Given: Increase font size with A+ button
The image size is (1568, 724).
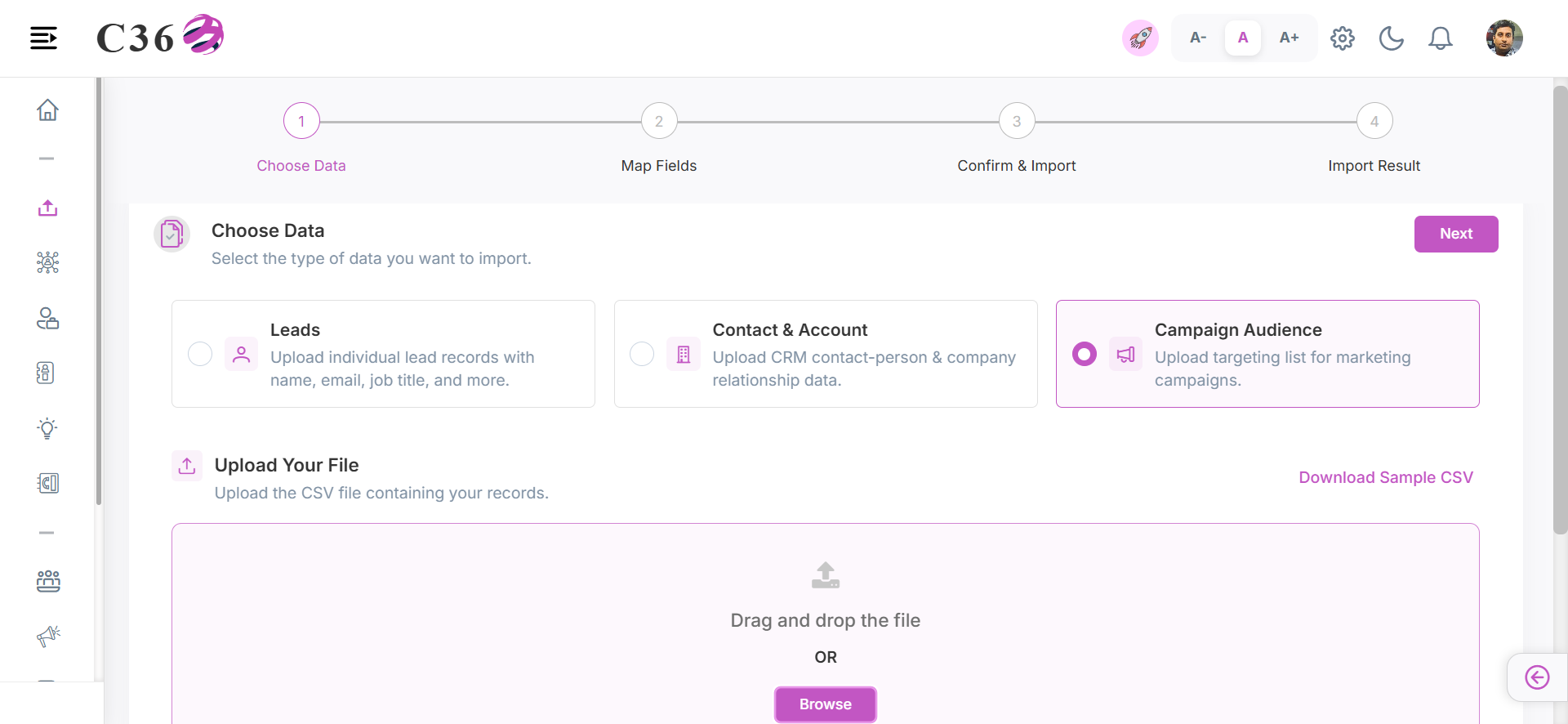Looking at the screenshot, I should (1289, 38).
